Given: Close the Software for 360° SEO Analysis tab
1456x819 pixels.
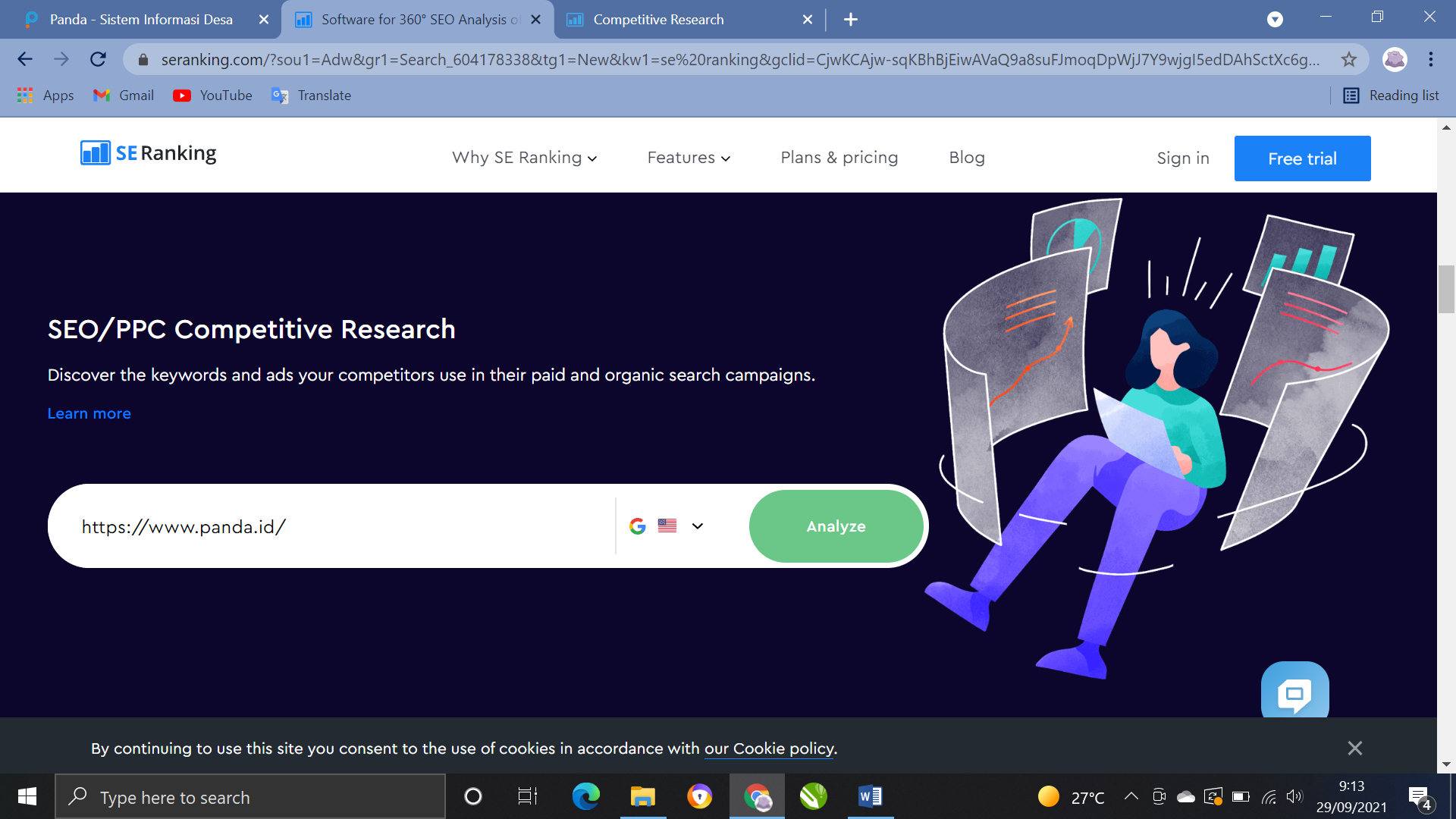Looking at the screenshot, I should tap(536, 20).
